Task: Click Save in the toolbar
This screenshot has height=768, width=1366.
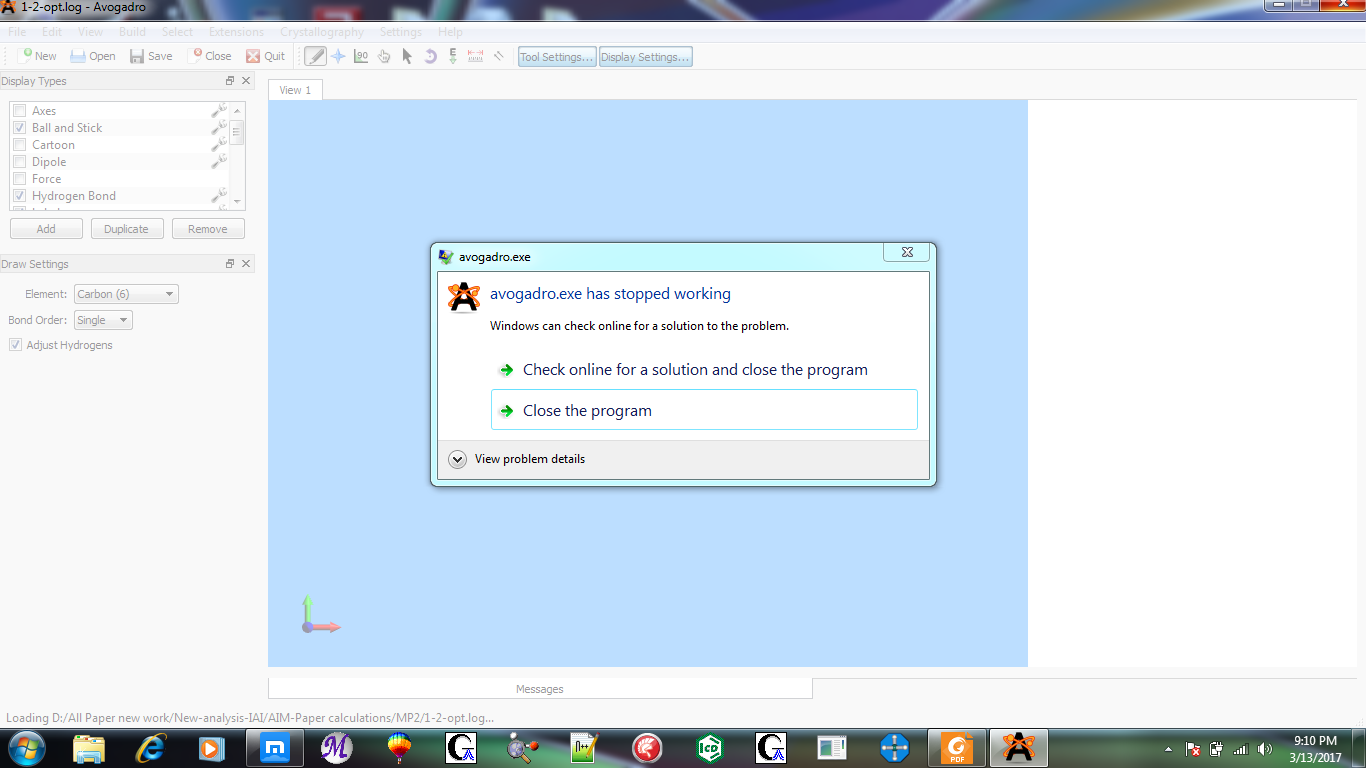Action: [x=151, y=56]
